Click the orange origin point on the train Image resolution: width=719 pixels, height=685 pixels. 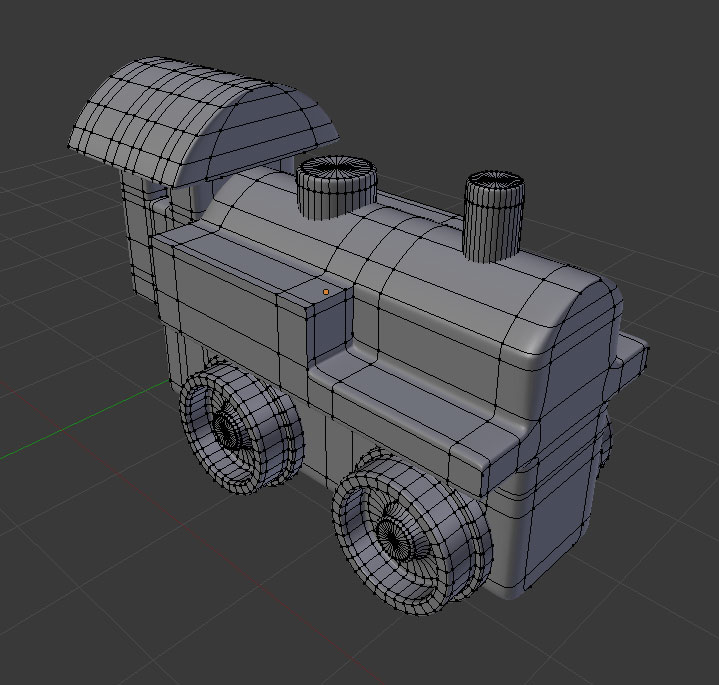326,292
